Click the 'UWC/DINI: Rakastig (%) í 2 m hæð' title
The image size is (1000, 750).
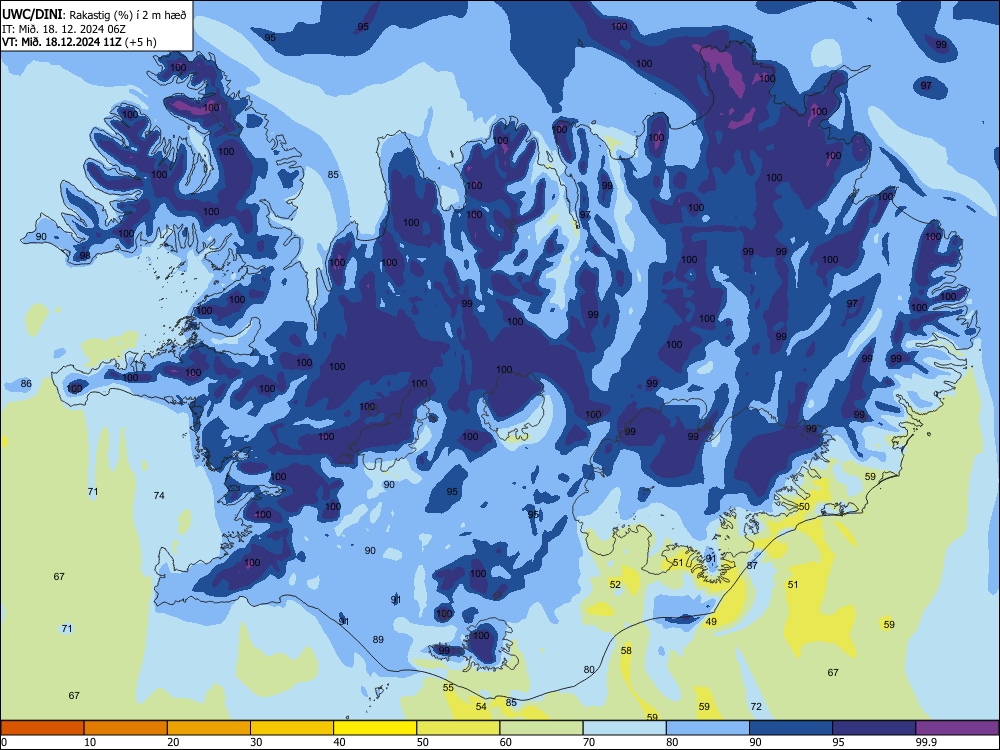pos(94,15)
